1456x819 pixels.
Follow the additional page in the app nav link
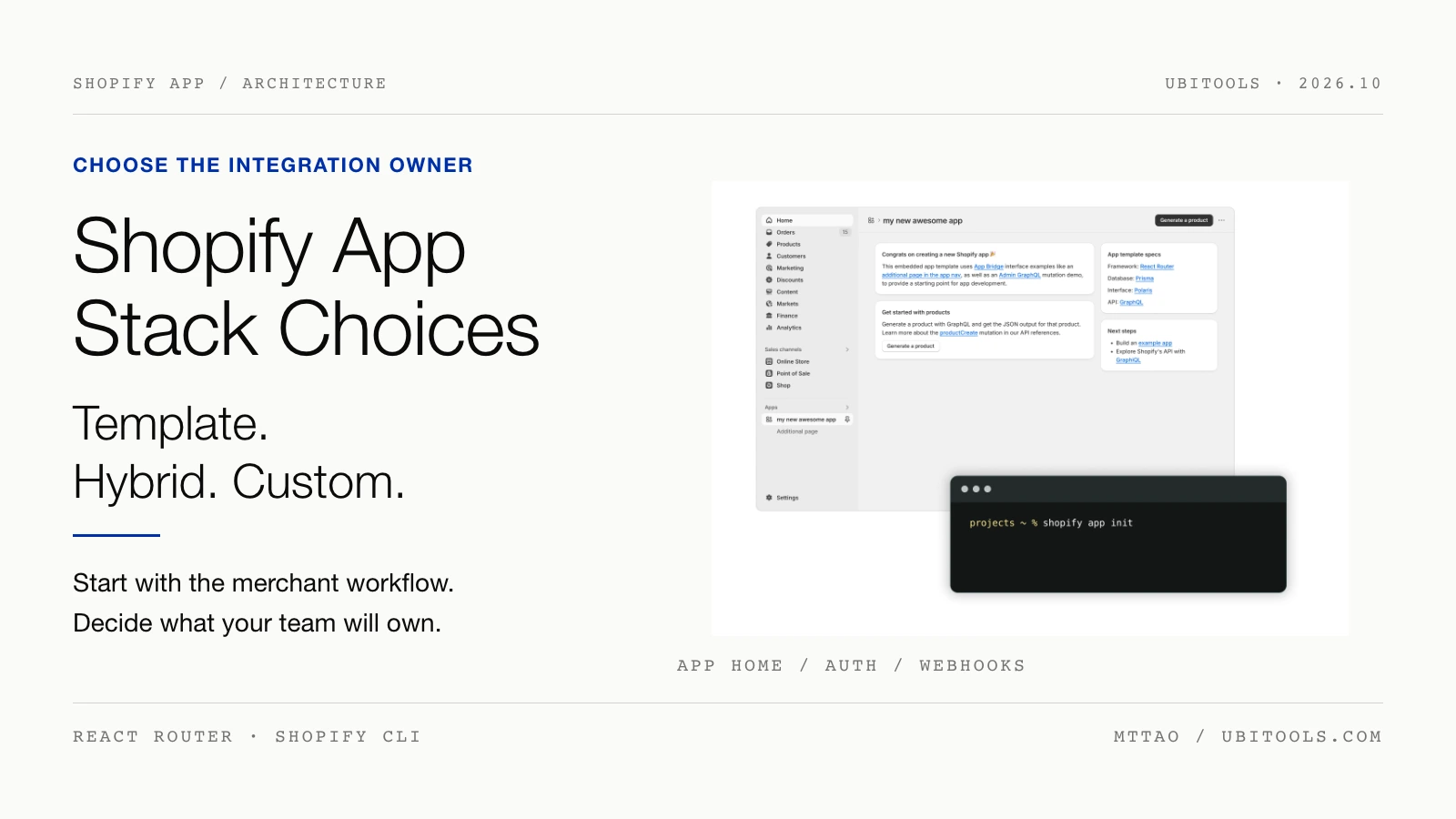pyautogui.click(x=921, y=275)
